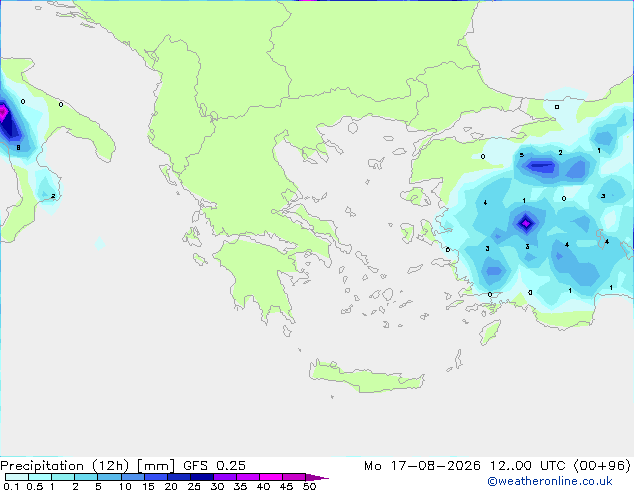
Task: Click the "12..00 UTC" time text
Action: coord(528,466)
